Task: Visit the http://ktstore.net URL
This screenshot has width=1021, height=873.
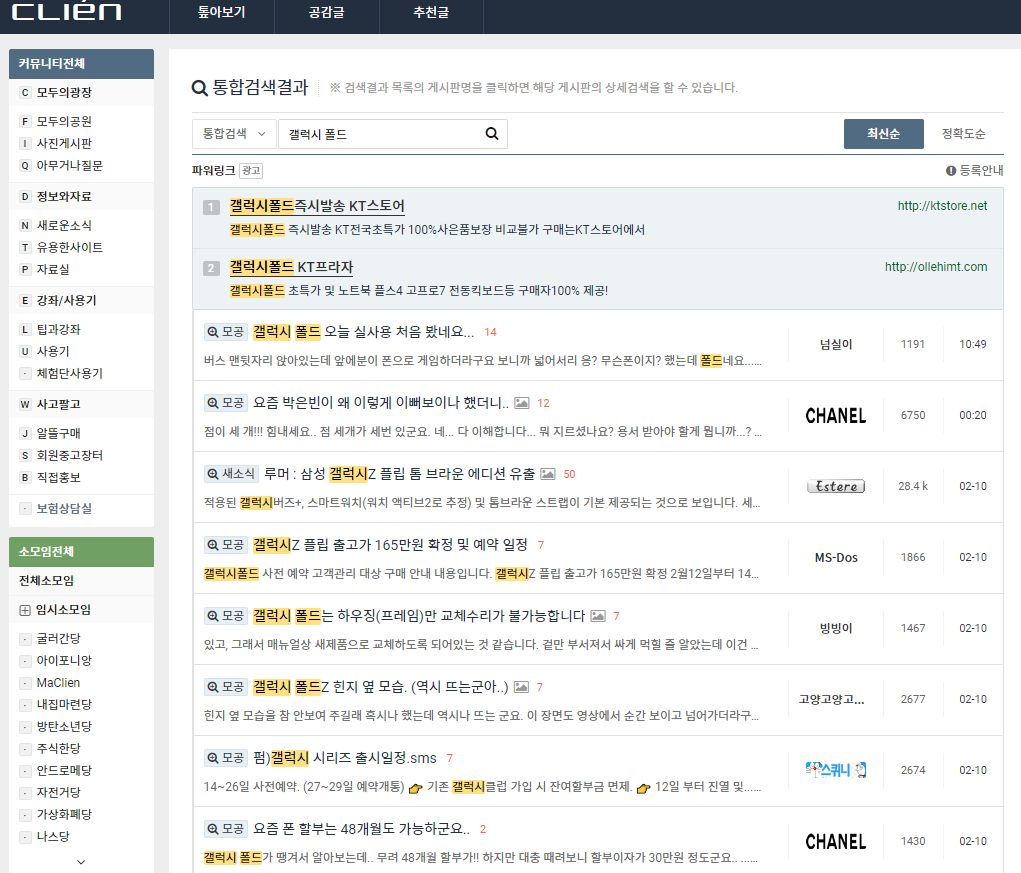Action: click(x=942, y=206)
